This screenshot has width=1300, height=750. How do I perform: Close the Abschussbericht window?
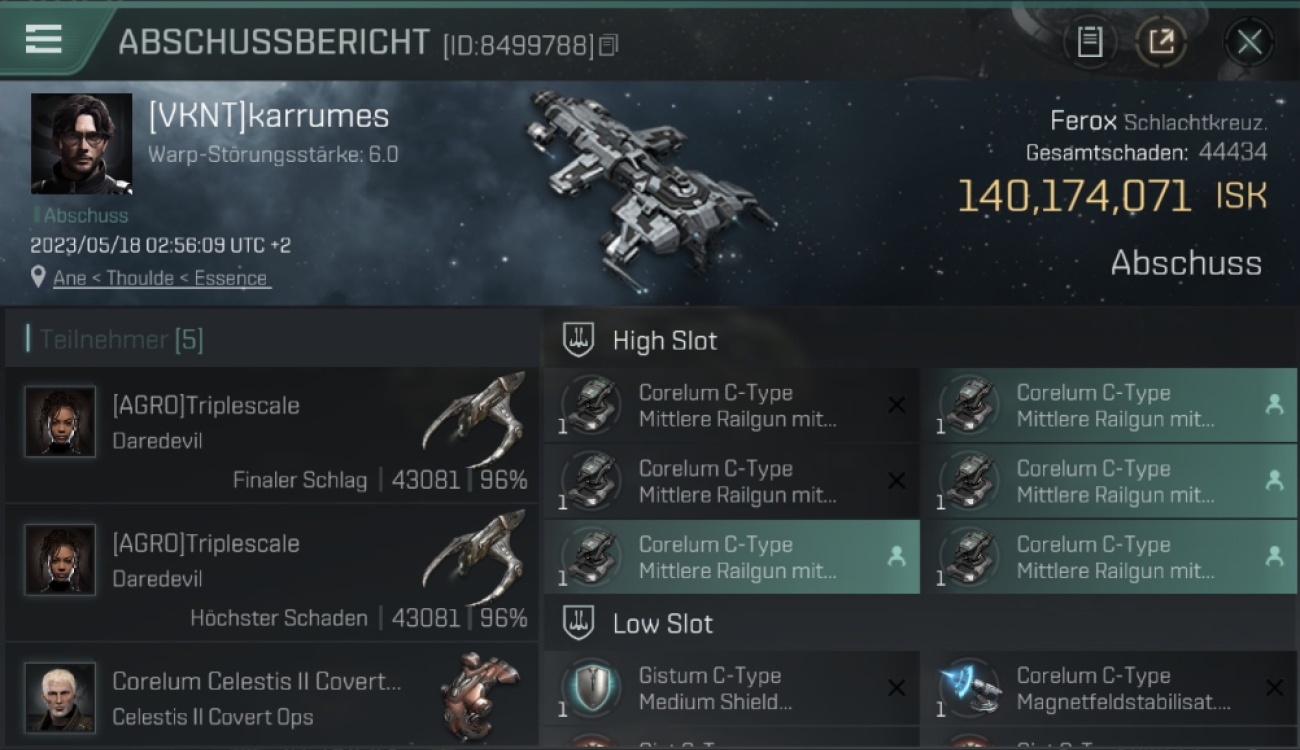[x=1249, y=42]
